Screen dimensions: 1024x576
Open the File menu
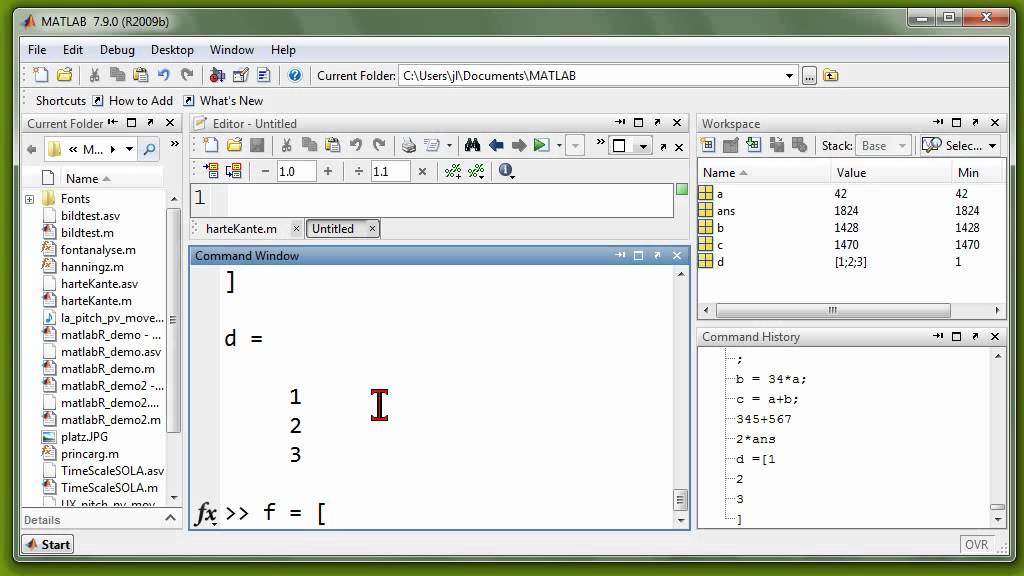[x=37, y=50]
